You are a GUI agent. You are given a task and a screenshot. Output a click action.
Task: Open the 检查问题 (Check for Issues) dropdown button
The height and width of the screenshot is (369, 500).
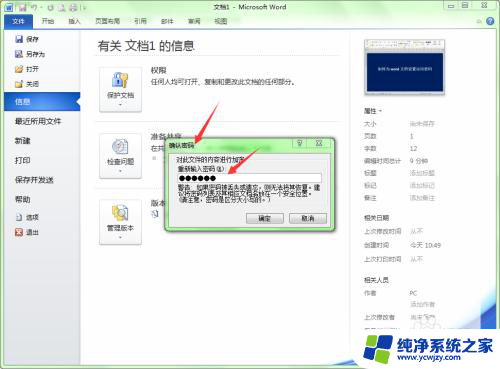click(120, 156)
